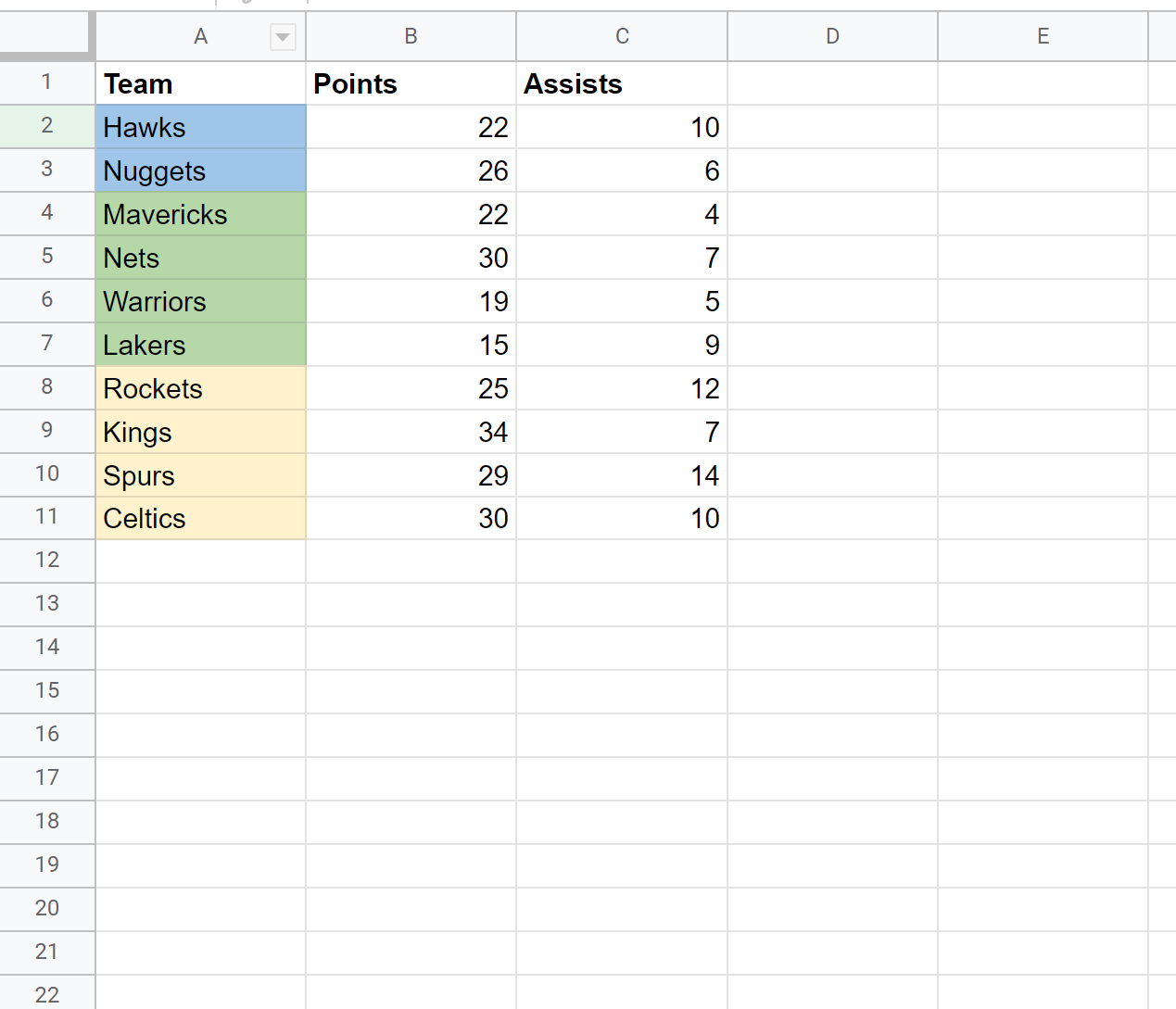Click the select-all corner box
1176x1009 pixels.
tap(46, 36)
